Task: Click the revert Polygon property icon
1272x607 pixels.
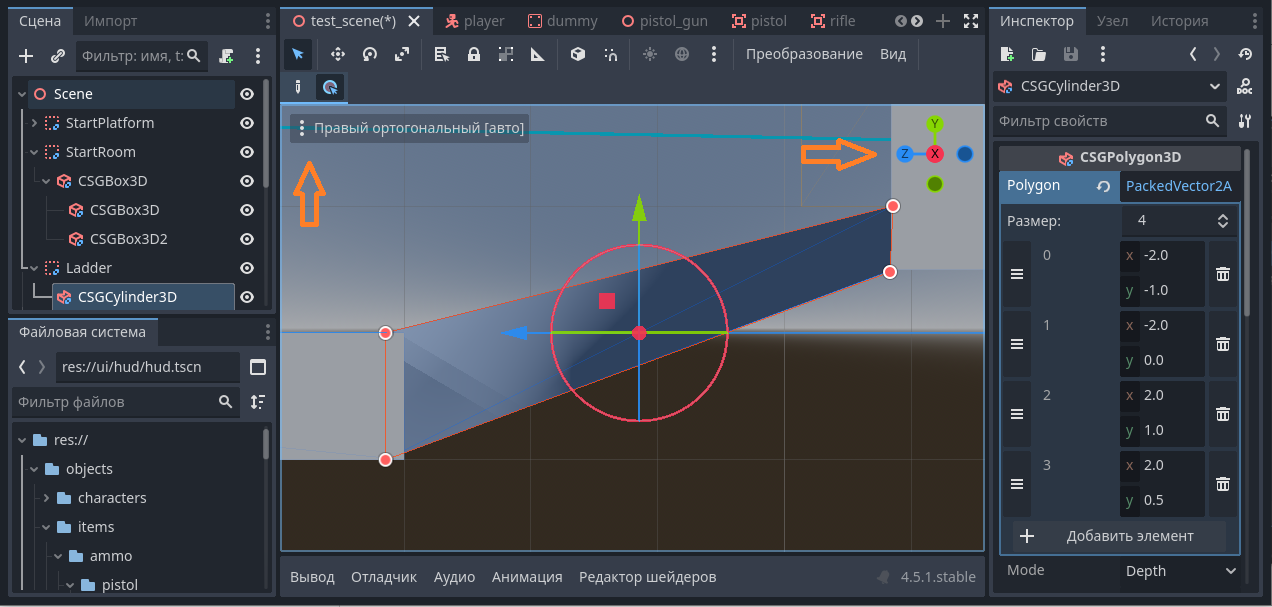Action: coord(1103,186)
